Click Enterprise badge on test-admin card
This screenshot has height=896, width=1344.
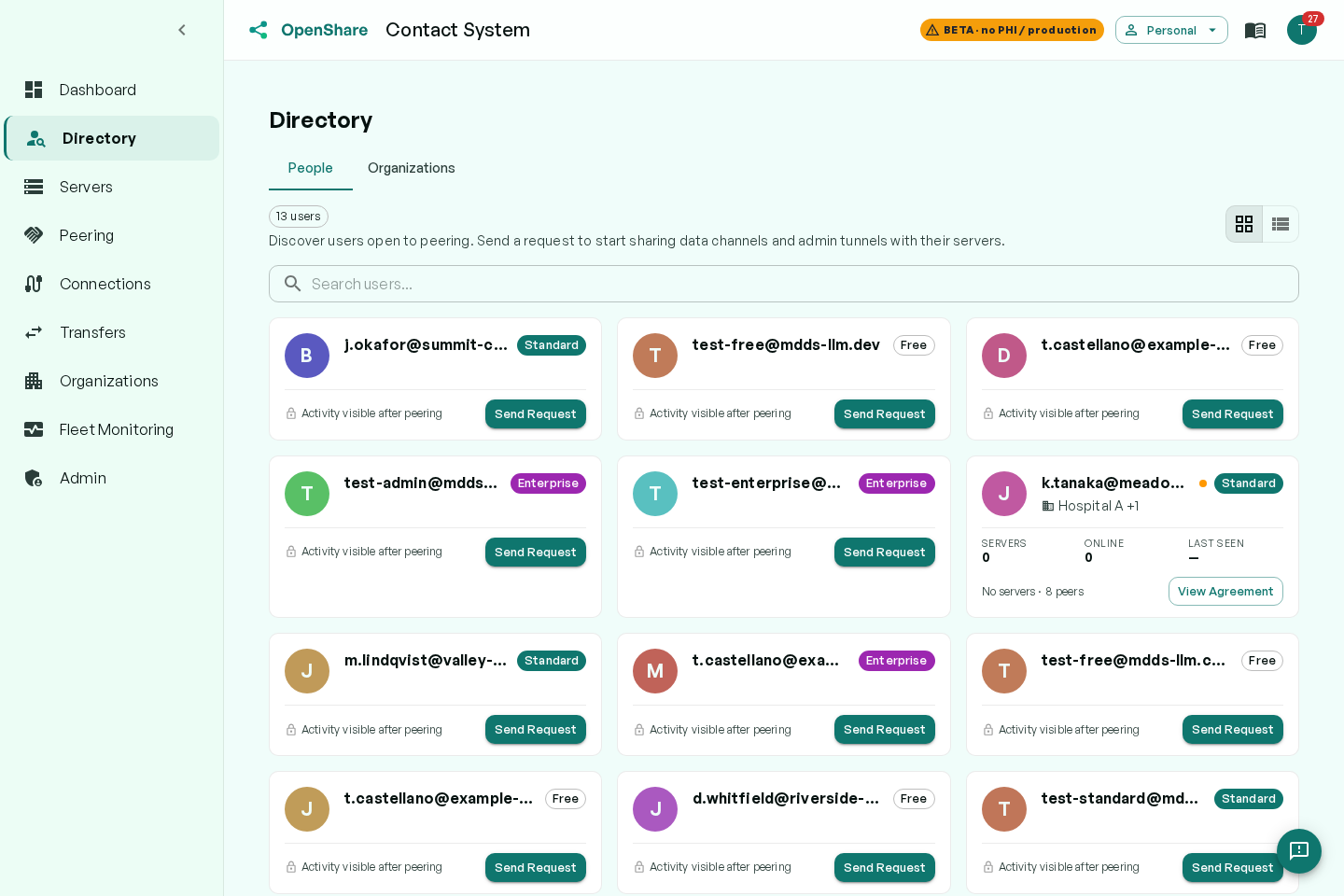pos(548,483)
